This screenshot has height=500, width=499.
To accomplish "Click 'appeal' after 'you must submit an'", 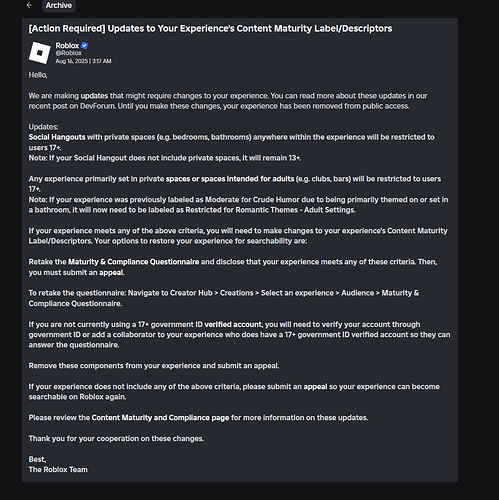I will point(111,273).
